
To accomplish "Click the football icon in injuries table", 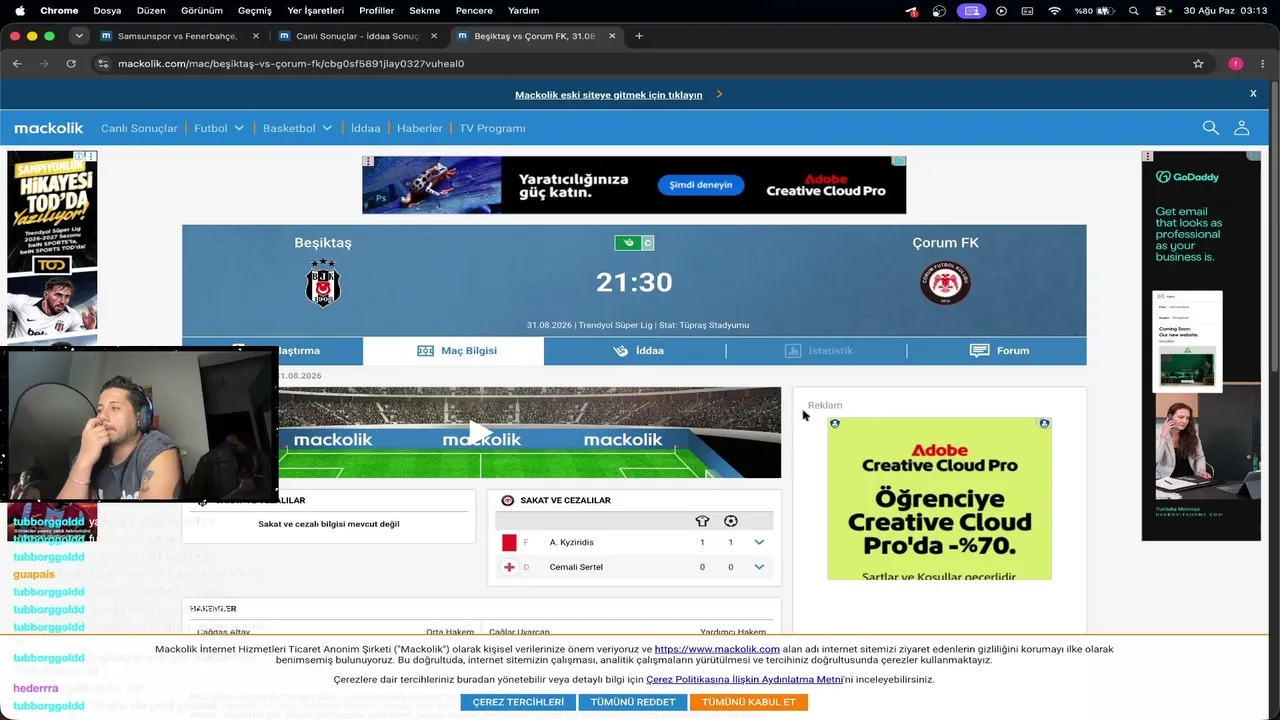I will [x=730, y=521].
